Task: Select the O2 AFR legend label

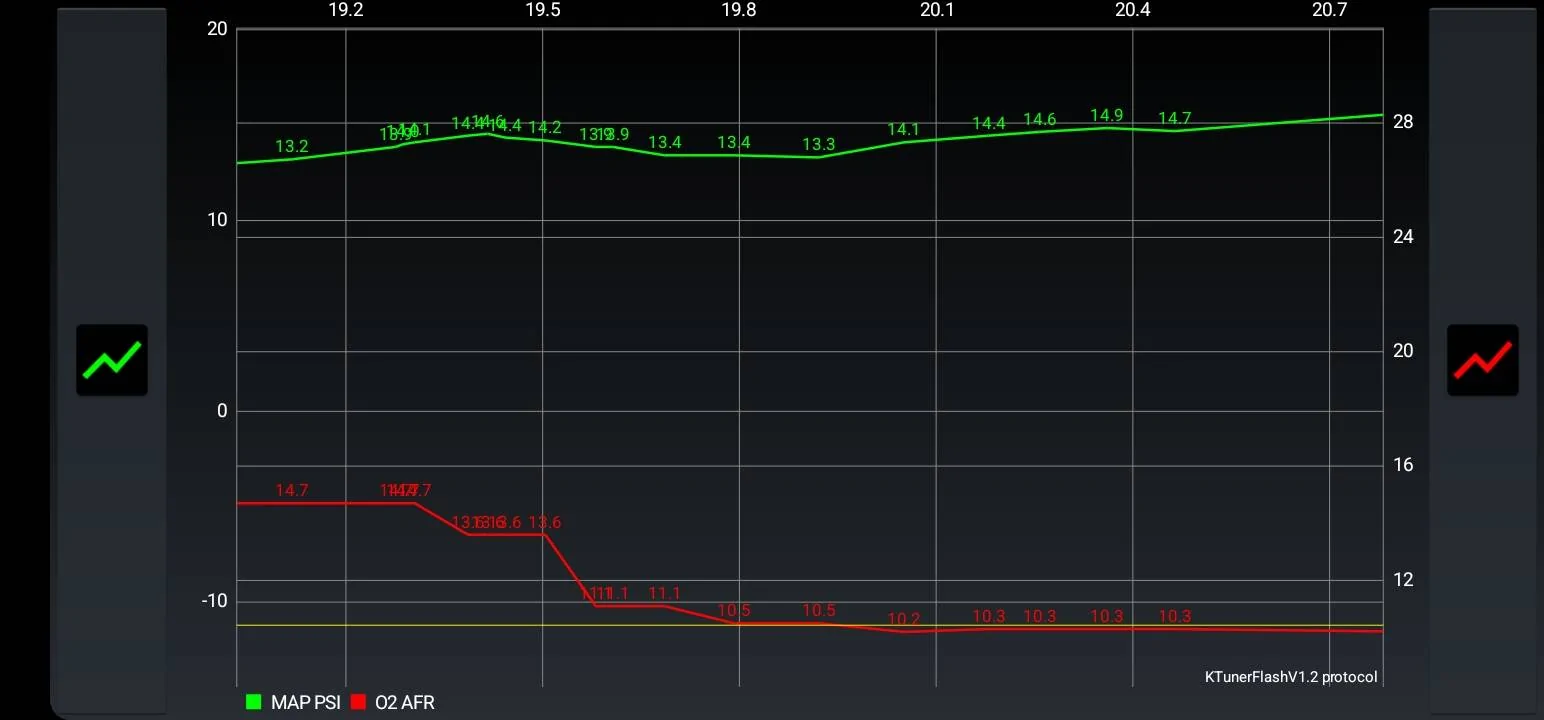Action: 407,702
